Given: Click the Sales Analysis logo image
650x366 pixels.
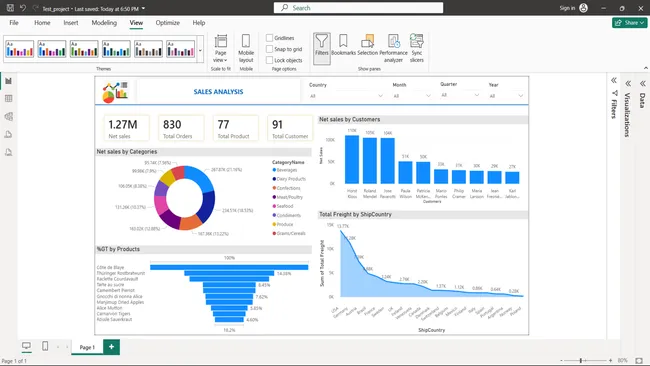Looking at the screenshot, I should tap(115, 92).
